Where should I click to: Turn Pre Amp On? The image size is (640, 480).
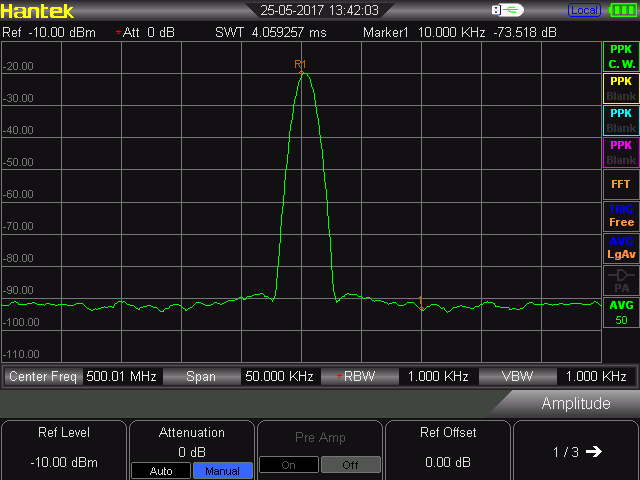289,465
